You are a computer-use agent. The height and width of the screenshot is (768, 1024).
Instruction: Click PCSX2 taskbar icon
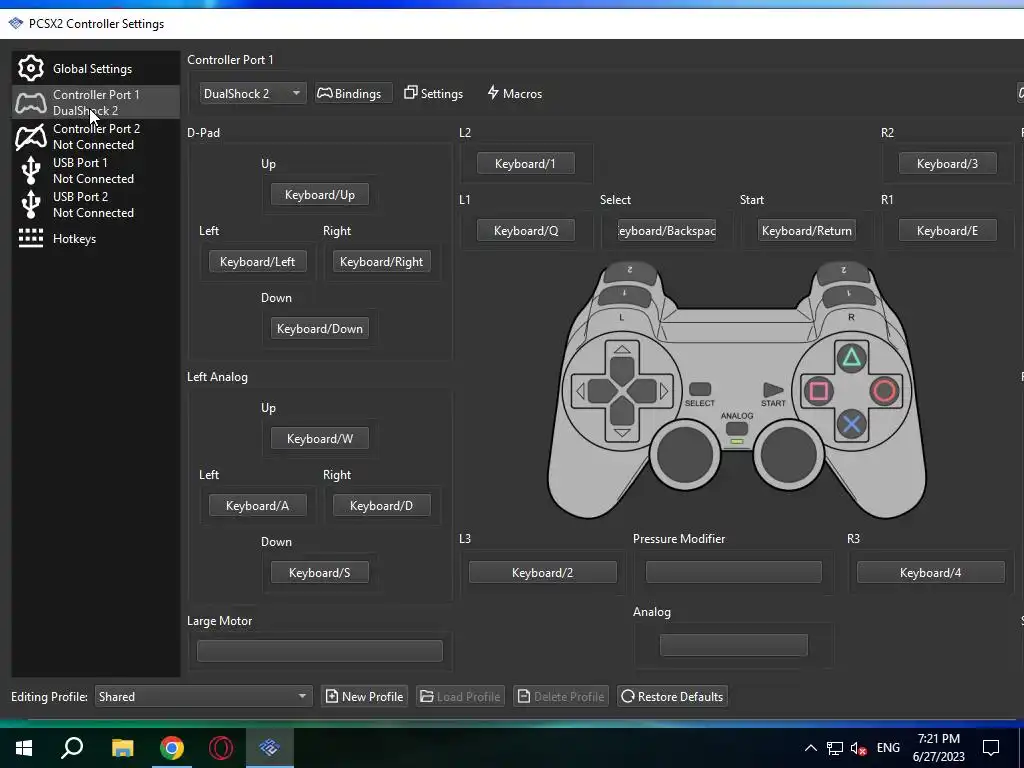tap(270, 747)
